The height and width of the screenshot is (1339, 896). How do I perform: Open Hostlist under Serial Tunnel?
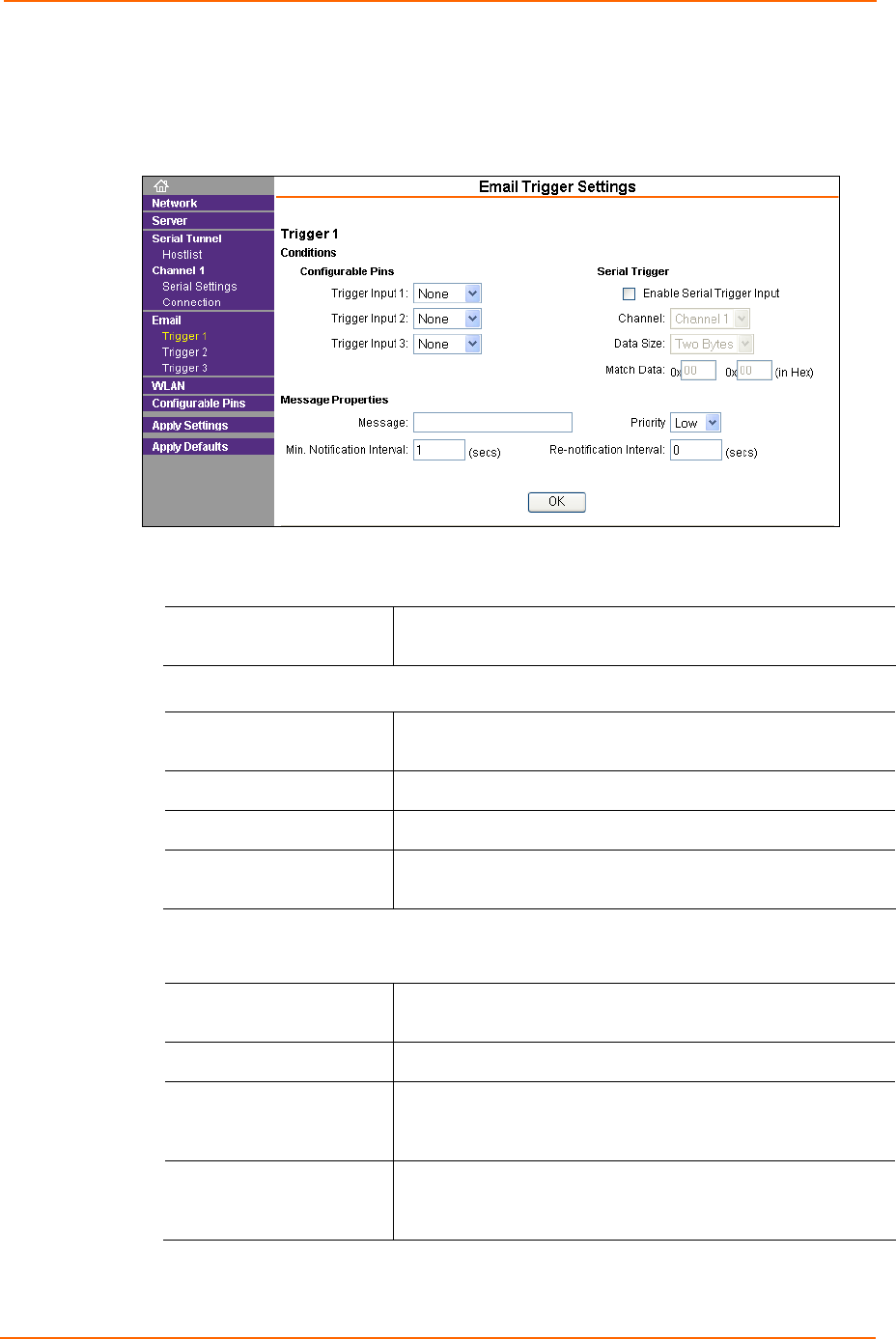click(x=182, y=255)
